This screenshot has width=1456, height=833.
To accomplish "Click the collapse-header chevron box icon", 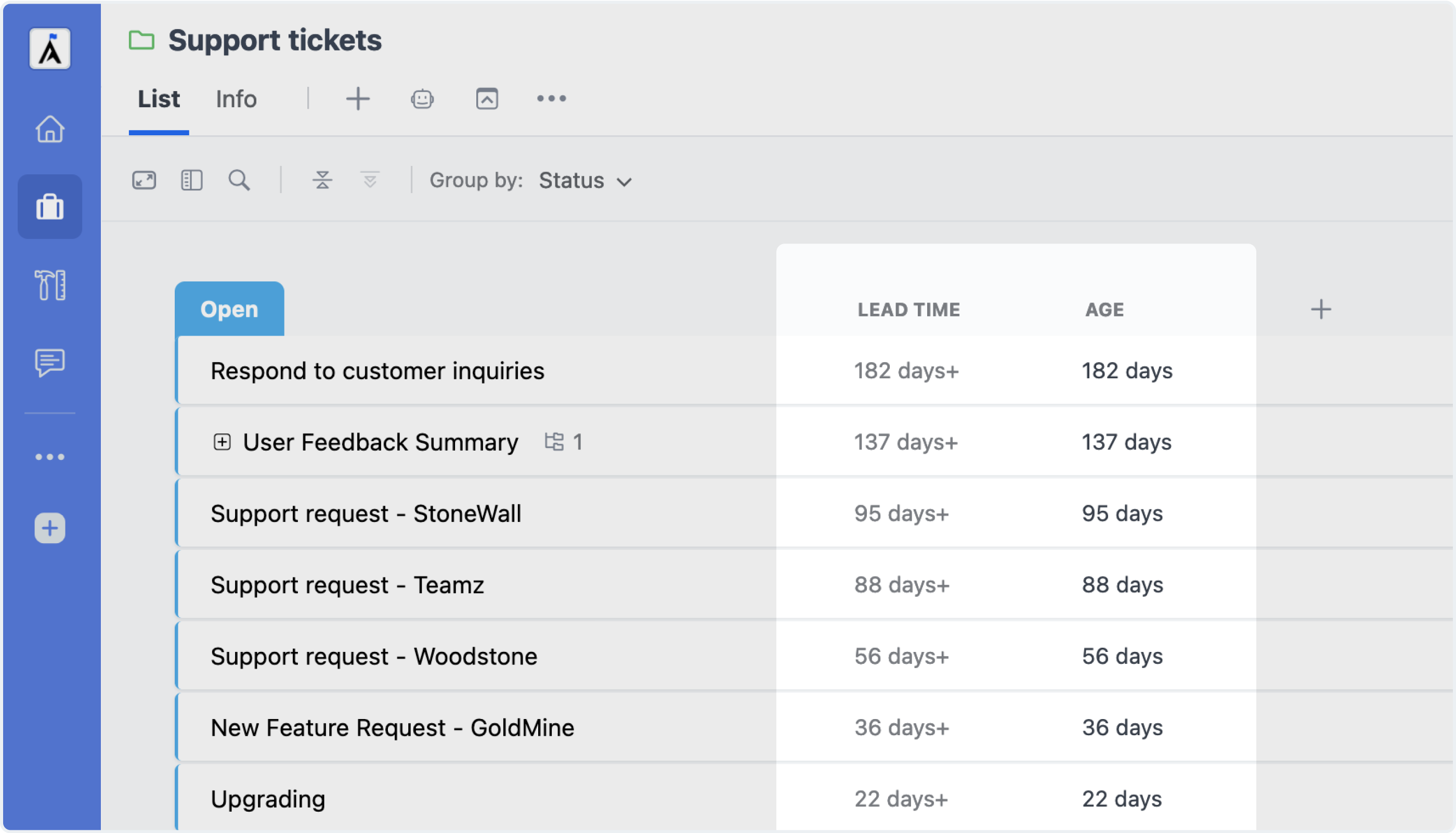I will click(x=487, y=98).
